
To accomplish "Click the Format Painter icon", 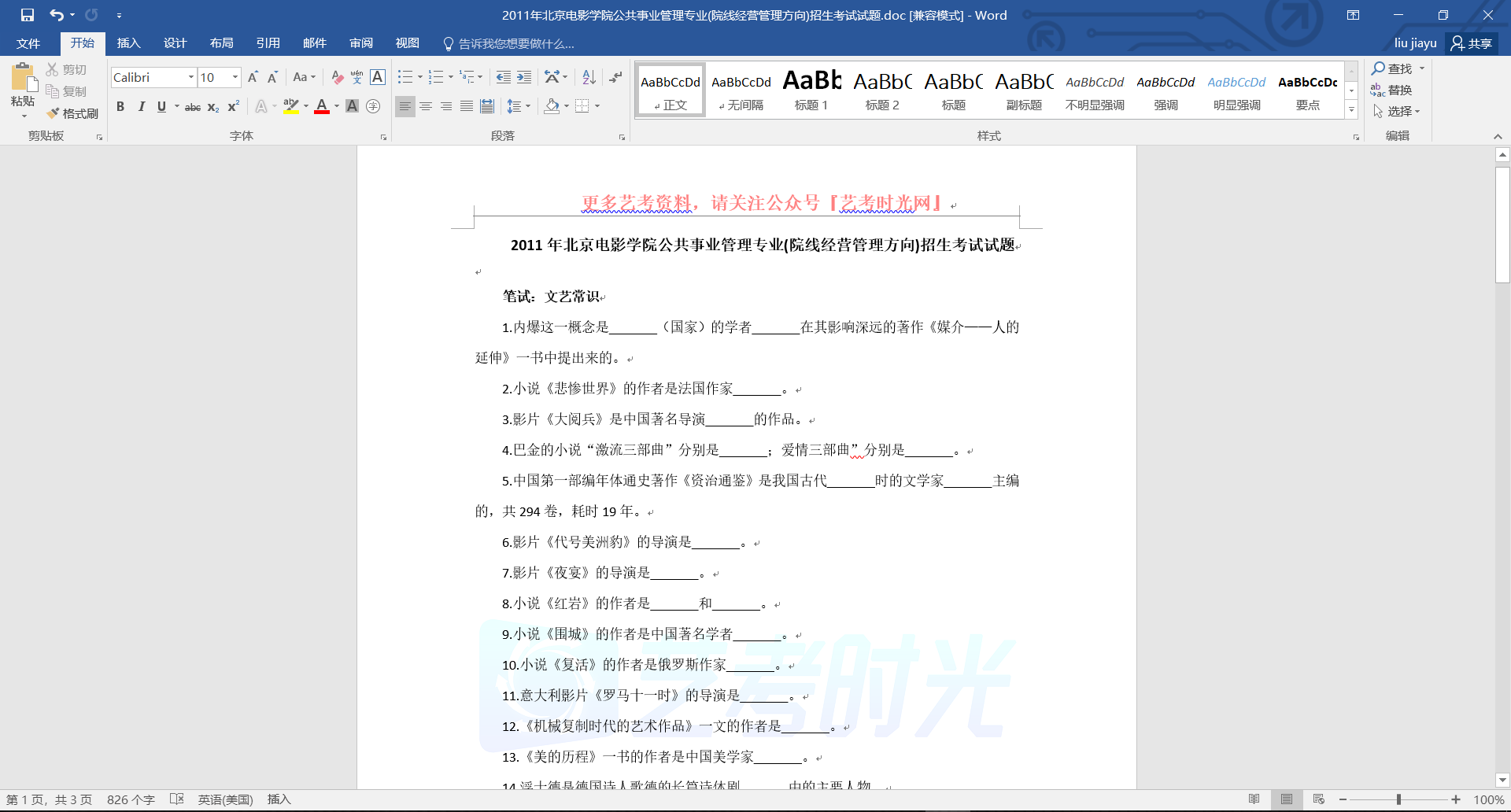I will pos(72,113).
